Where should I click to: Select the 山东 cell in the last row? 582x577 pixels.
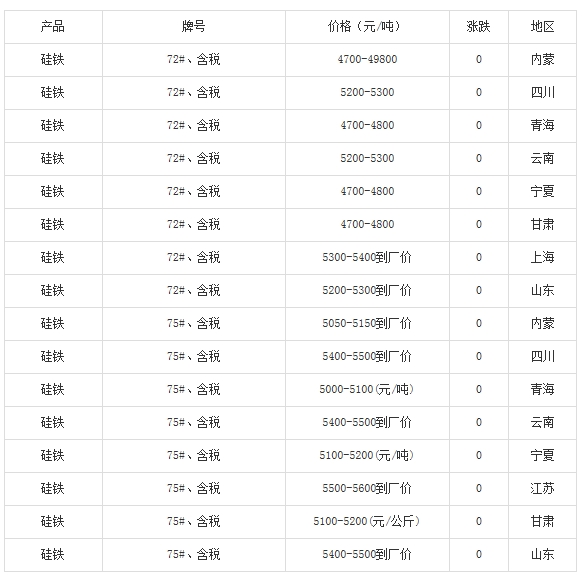click(542, 554)
